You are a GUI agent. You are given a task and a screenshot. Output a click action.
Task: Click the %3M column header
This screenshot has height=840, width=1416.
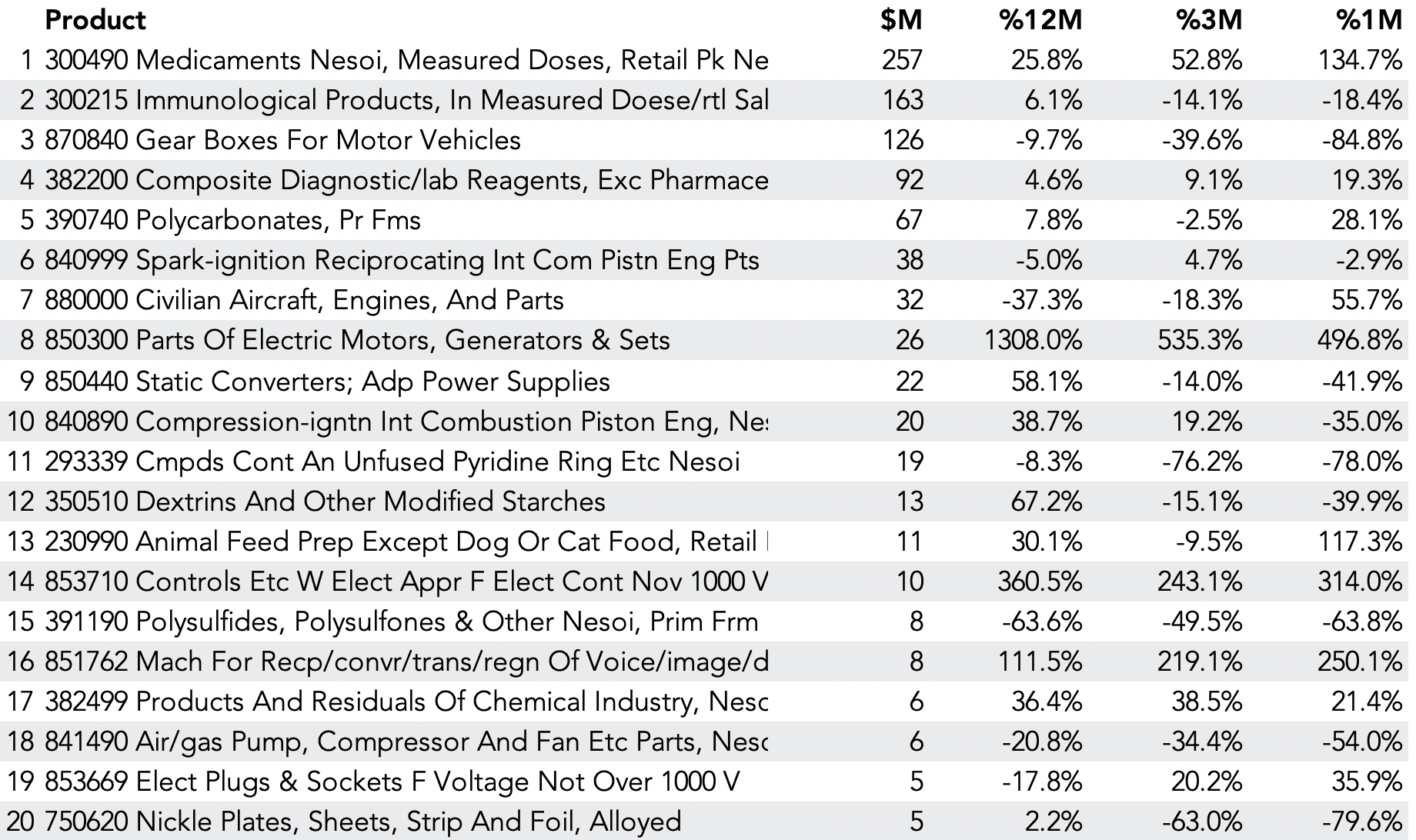1209,20
